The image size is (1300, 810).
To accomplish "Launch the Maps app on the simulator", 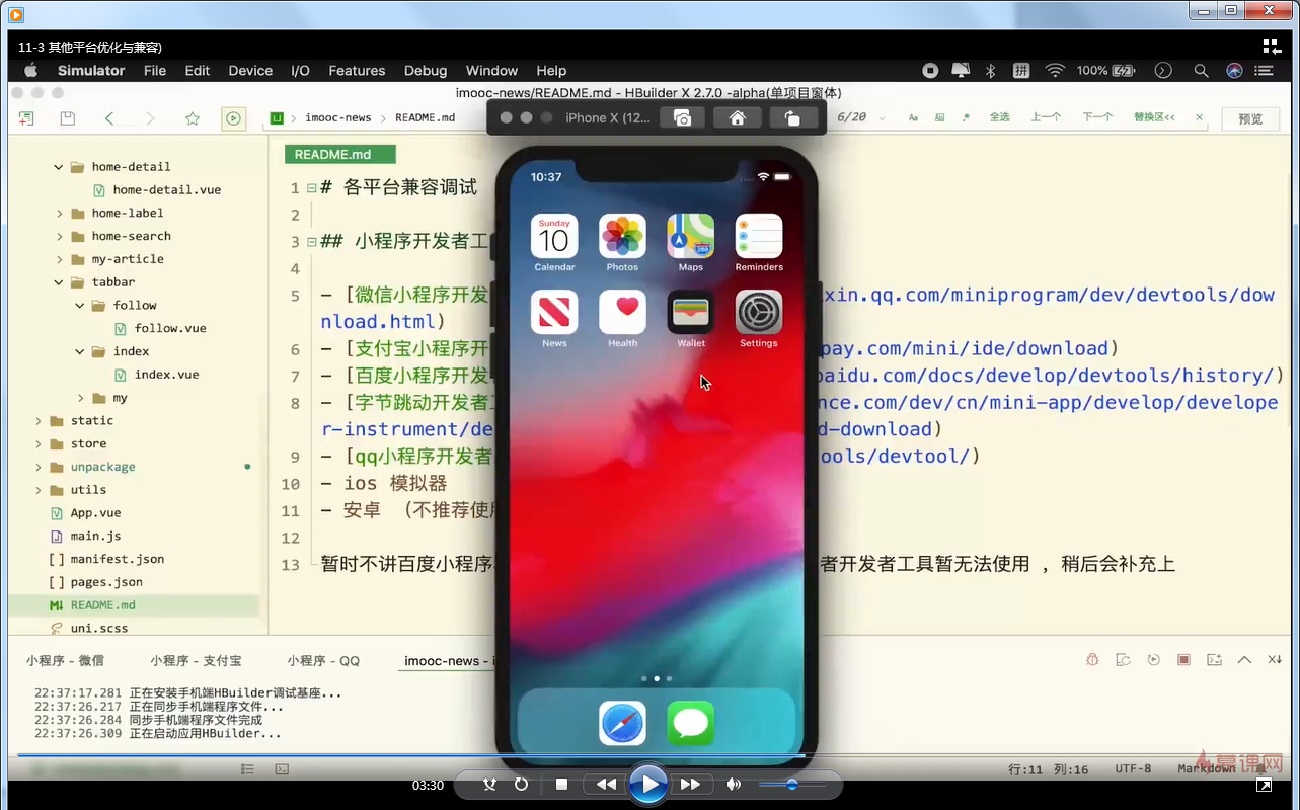I will pos(691,237).
